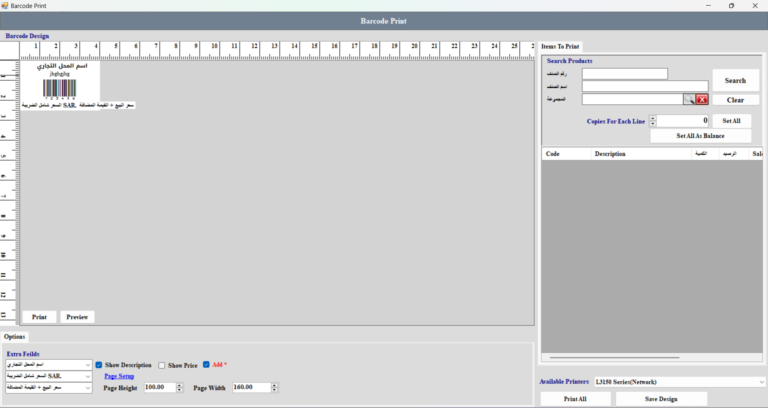Click the magnifier icon beside the group field
768x408 pixels.
(689, 100)
